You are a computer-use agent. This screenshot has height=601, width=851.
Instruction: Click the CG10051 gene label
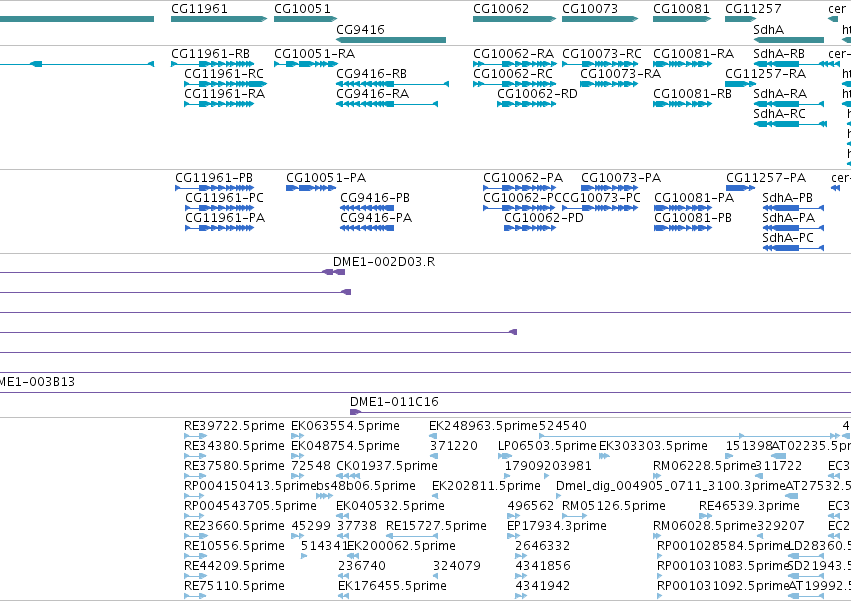pos(302,9)
